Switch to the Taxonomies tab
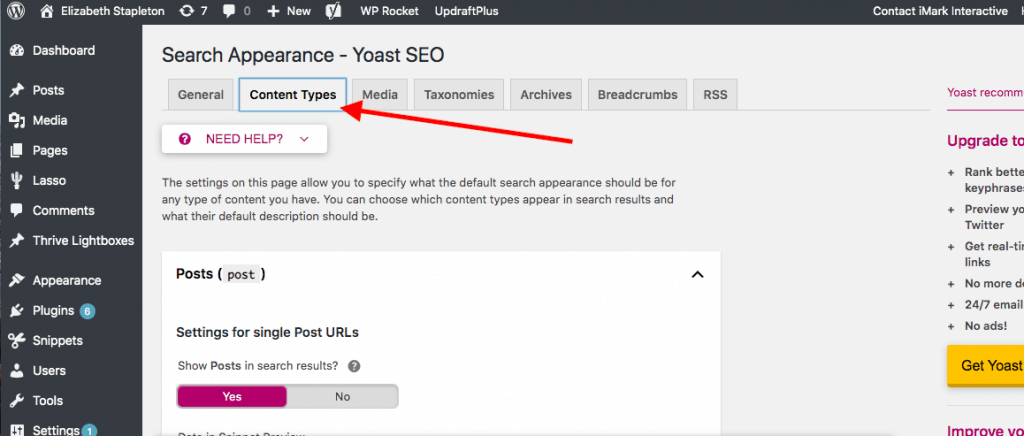This screenshot has height=436, width=1024. [459, 95]
